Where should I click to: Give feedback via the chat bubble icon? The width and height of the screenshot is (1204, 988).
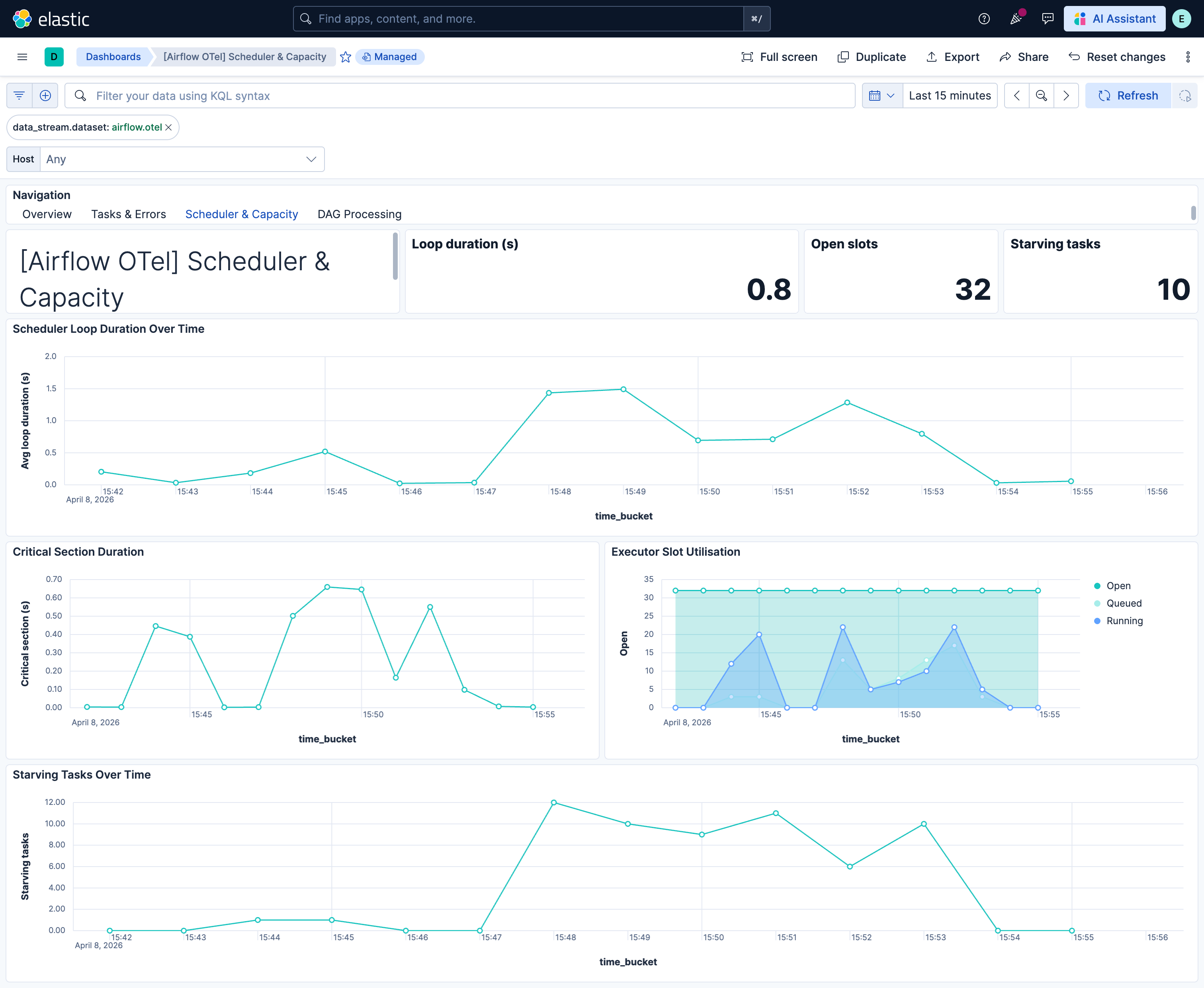coord(1048,19)
